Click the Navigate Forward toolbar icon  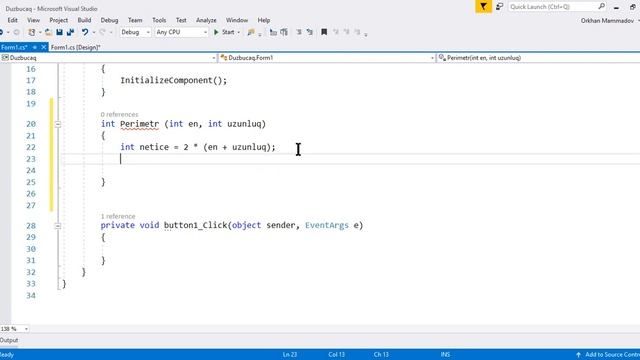(x=16, y=32)
